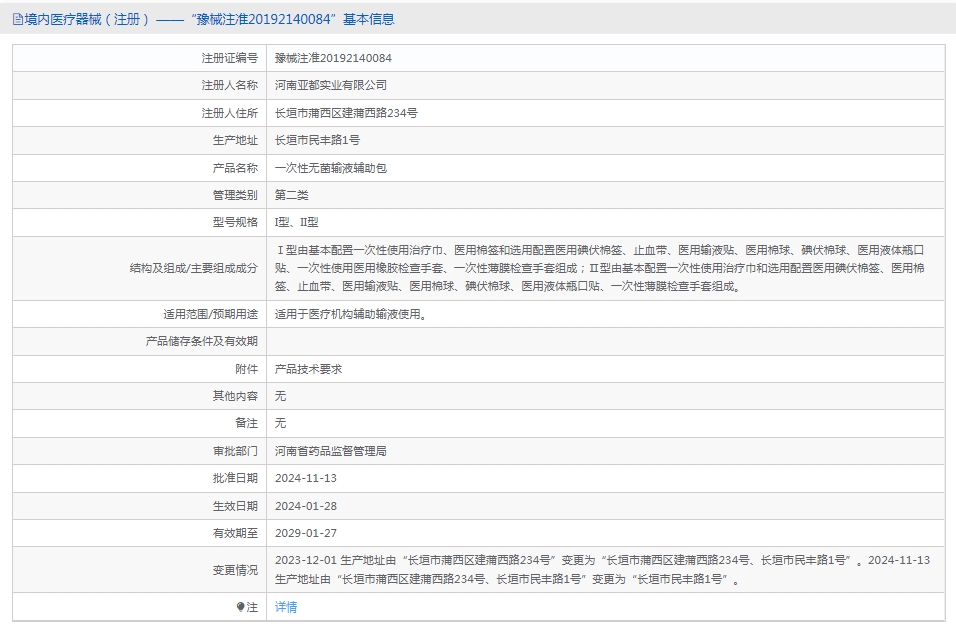Click the 无 value in 备注 row
This screenshot has width=956, height=628.
click(280, 423)
